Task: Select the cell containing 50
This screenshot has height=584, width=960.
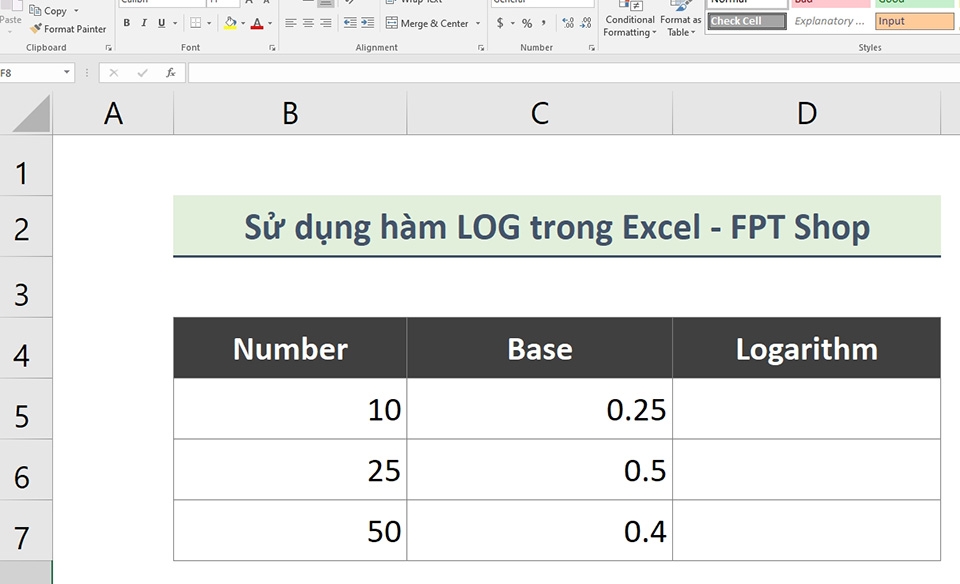Action: [x=290, y=530]
